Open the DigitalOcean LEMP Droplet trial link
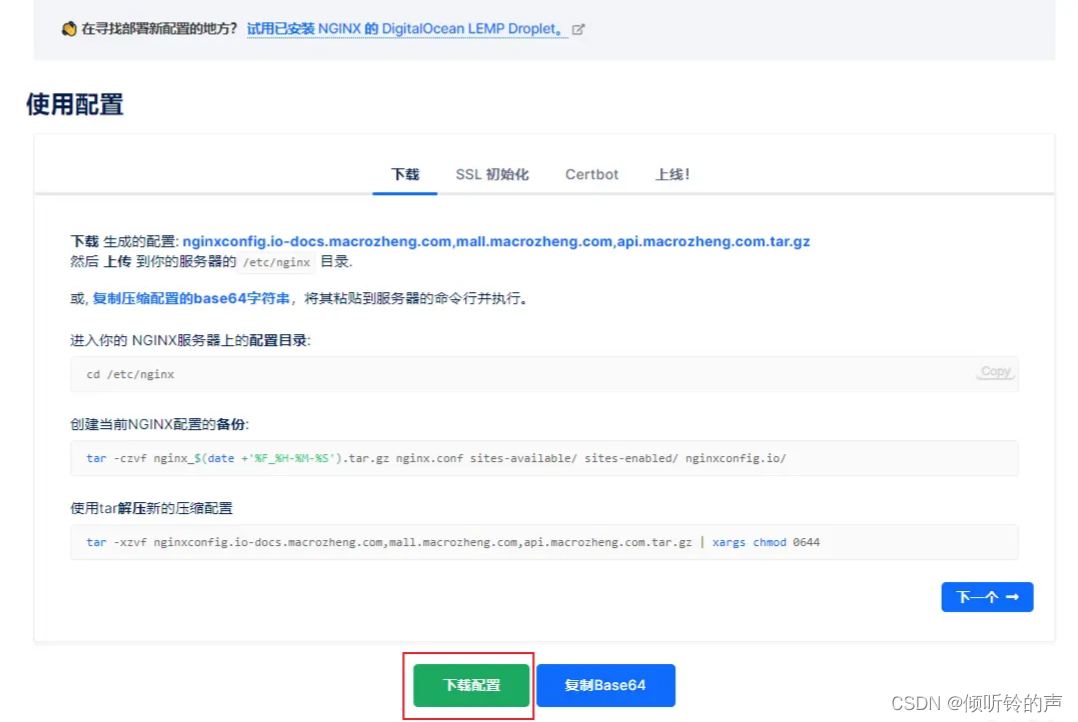The width and height of the screenshot is (1078, 722). (x=406, y=29)
